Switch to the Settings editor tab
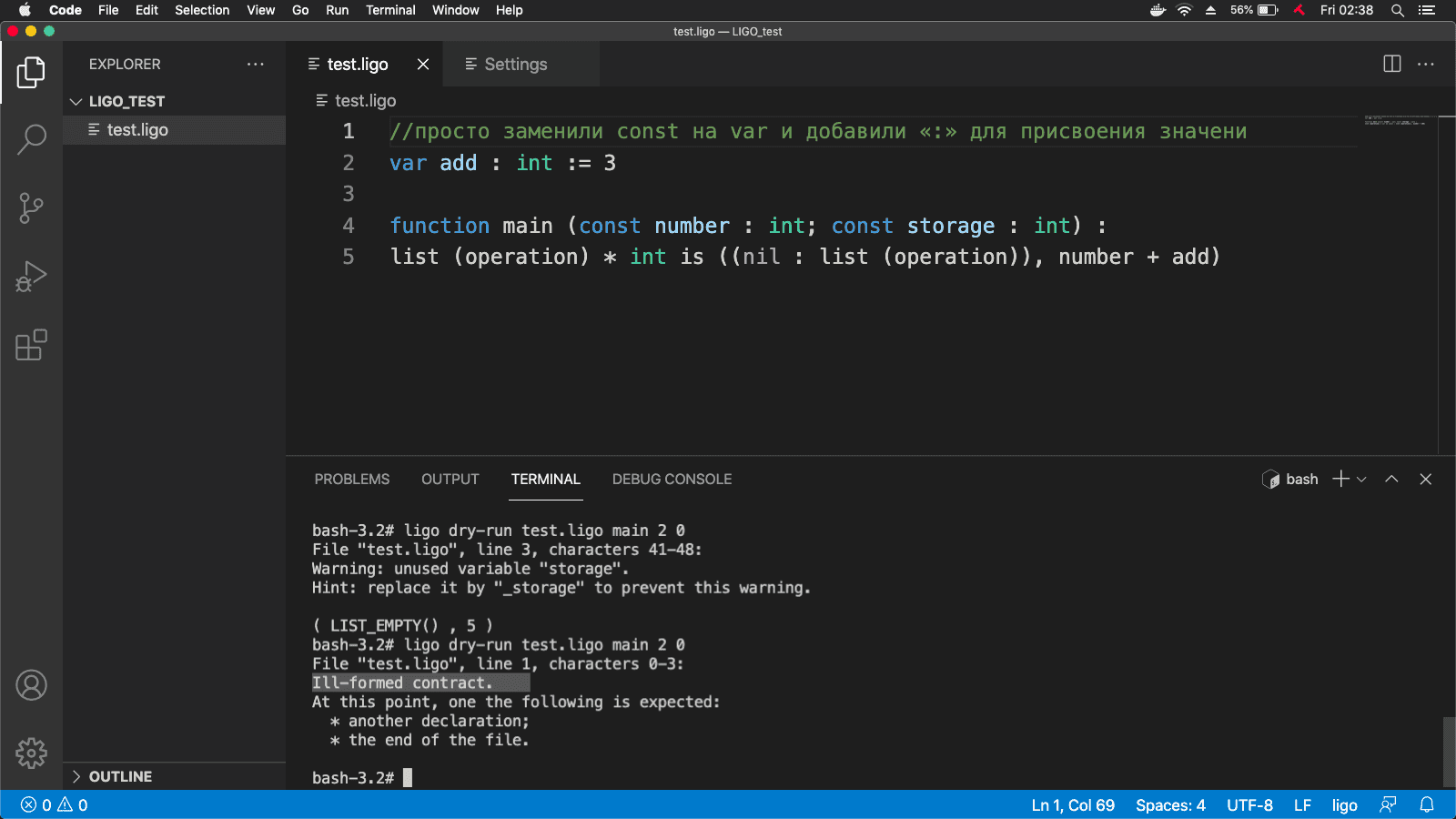This screenshot has height=819, width=1456. click(x=515, y=64)
